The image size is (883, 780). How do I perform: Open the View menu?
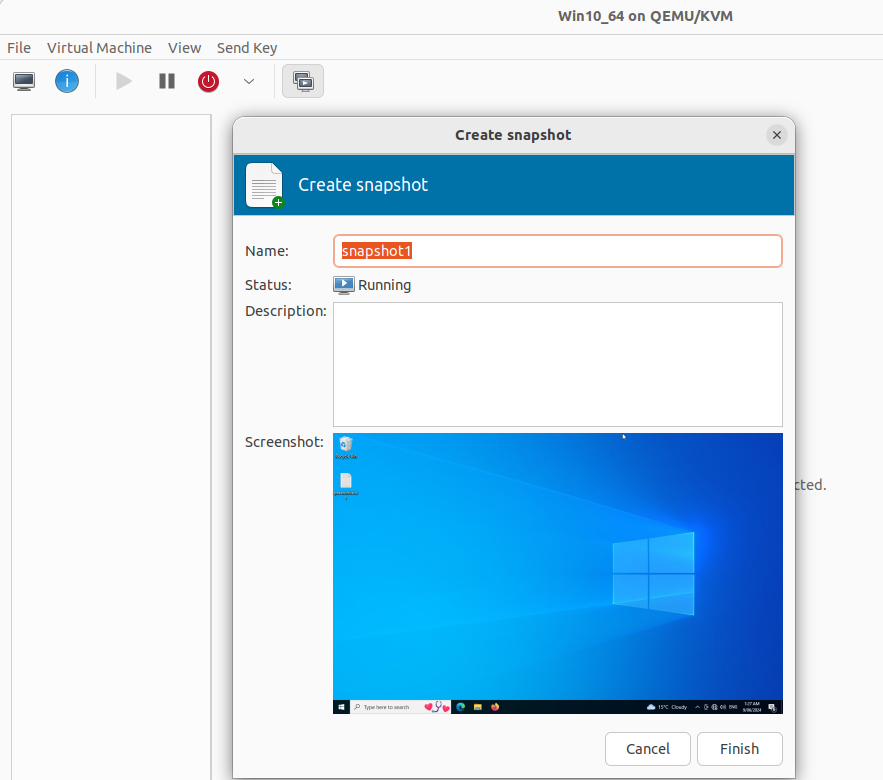coord(184,48)
